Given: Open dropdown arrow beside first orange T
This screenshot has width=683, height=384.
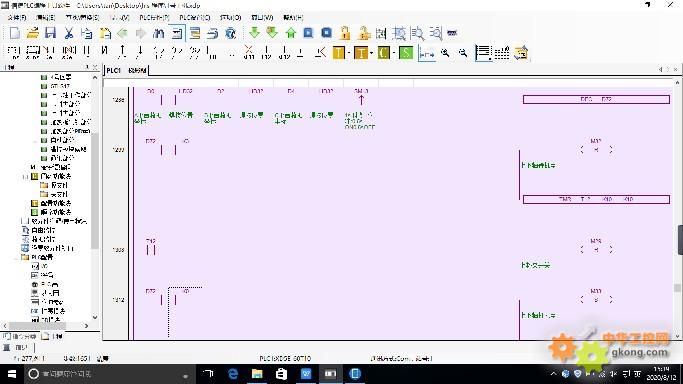Looking at the screenshot, I should pos(349,54).
